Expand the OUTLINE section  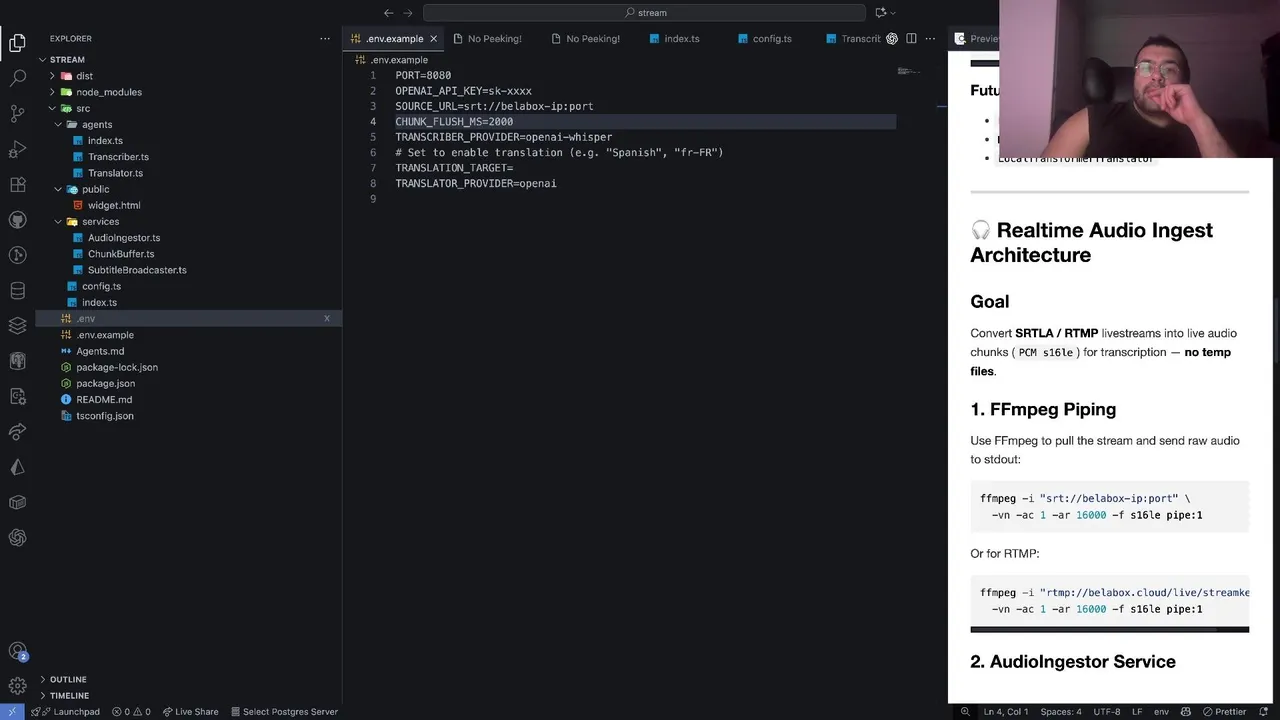pyautogui.click(x=68, y=679)
